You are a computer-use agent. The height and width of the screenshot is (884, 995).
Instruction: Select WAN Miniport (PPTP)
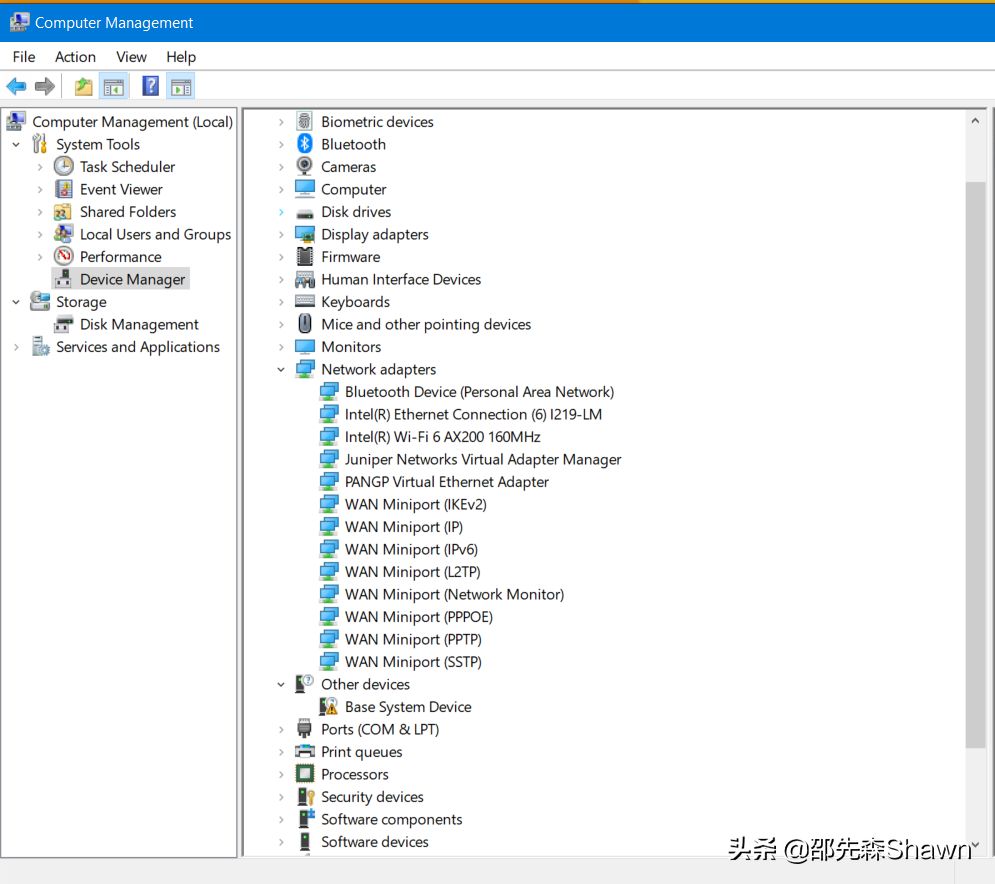(413, 639)
